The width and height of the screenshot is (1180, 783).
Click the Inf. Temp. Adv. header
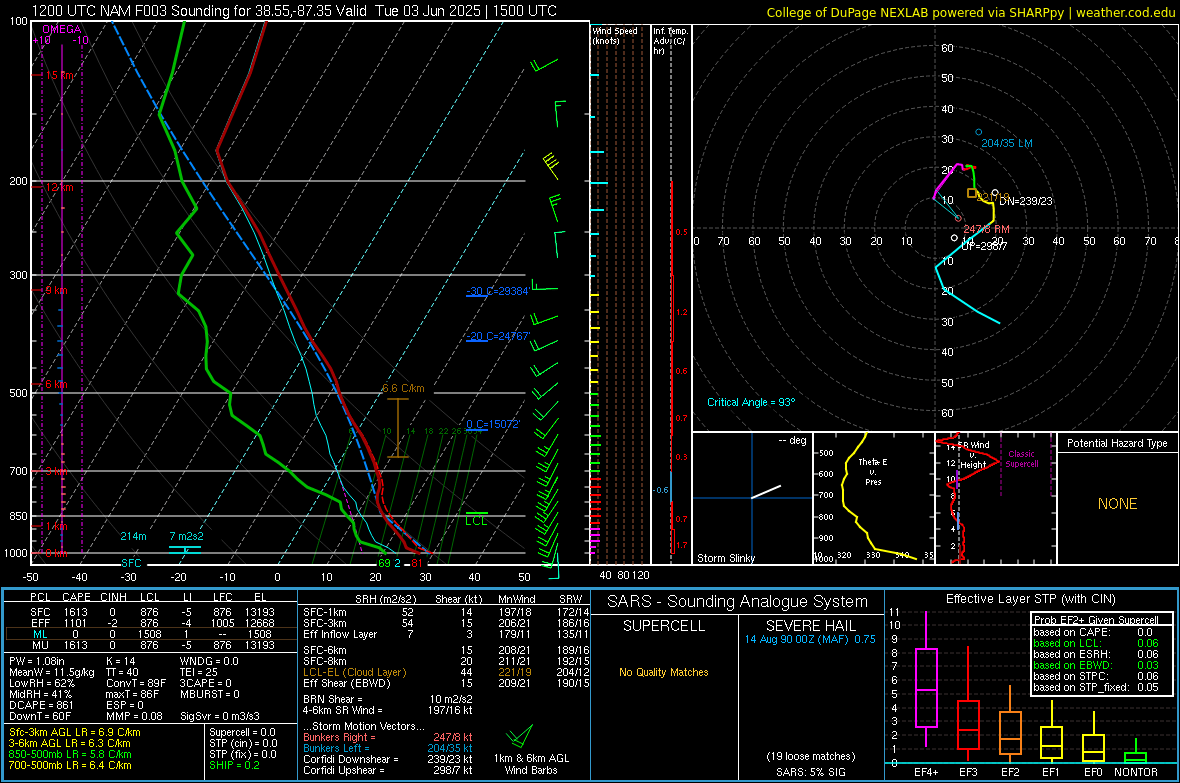[670, 41]
